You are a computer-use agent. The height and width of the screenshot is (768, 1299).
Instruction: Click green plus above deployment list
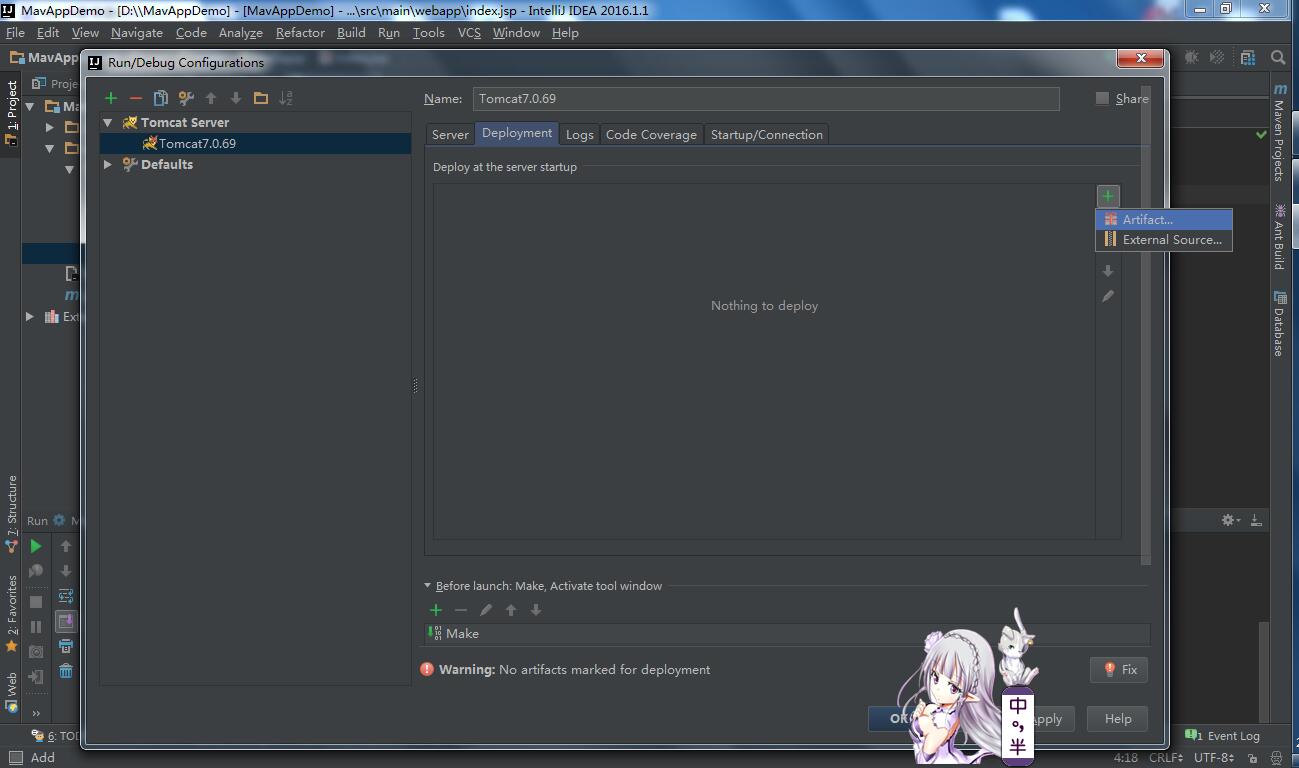[x=1108, y=196]
